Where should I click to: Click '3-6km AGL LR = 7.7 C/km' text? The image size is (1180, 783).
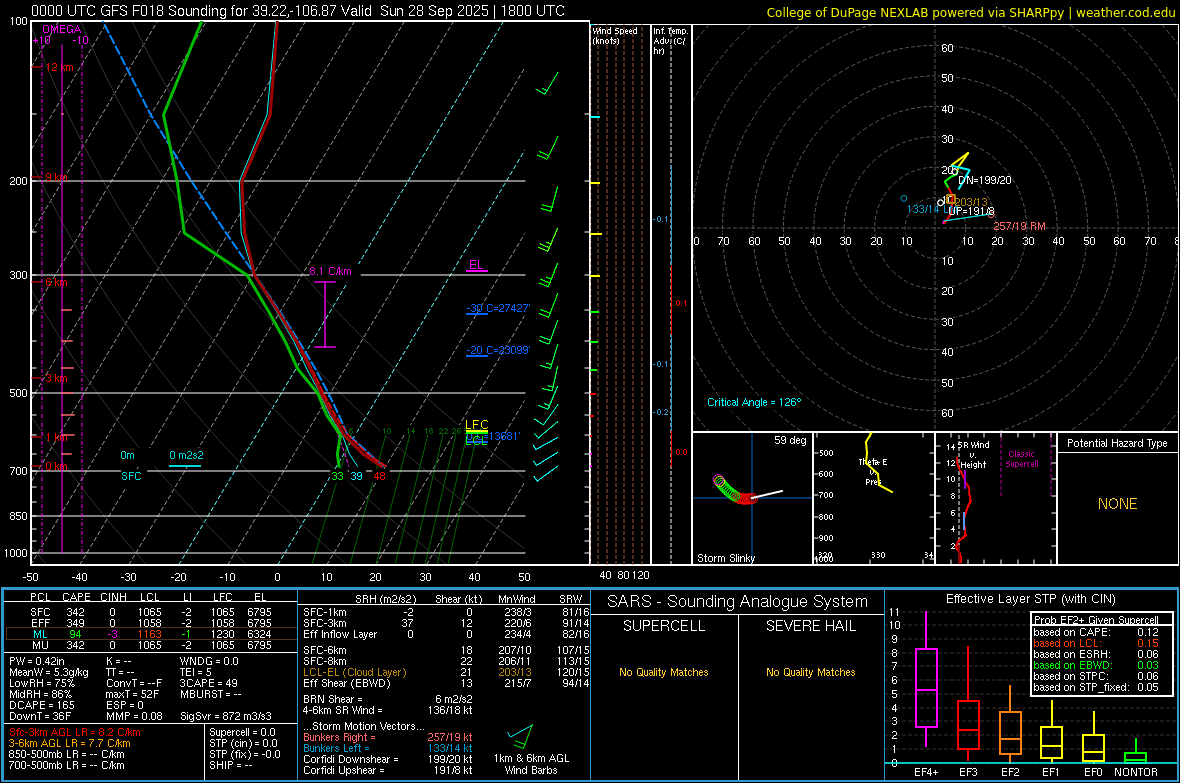(70, 743)
